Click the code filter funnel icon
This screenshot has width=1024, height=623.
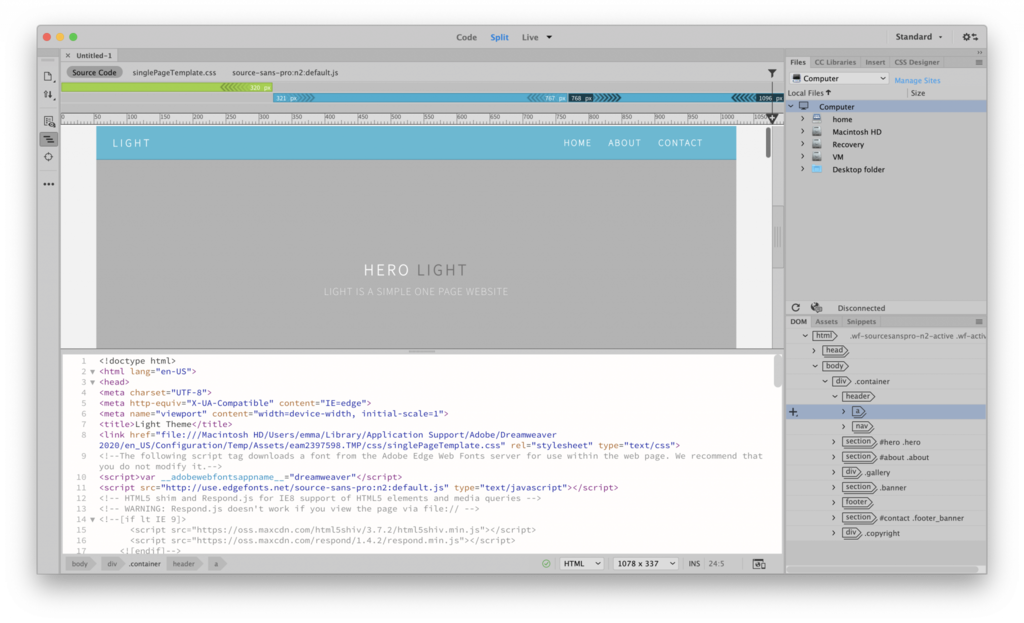(771, 73)
